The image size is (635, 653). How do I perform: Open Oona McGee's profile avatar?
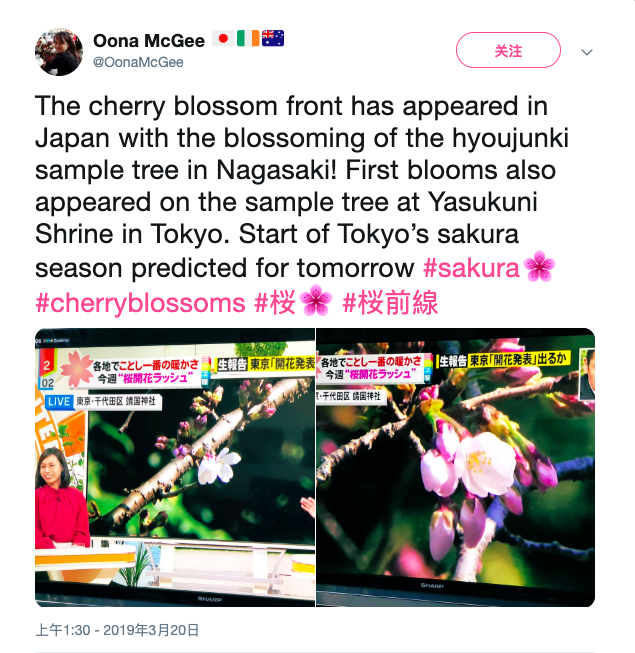[59, 52]
